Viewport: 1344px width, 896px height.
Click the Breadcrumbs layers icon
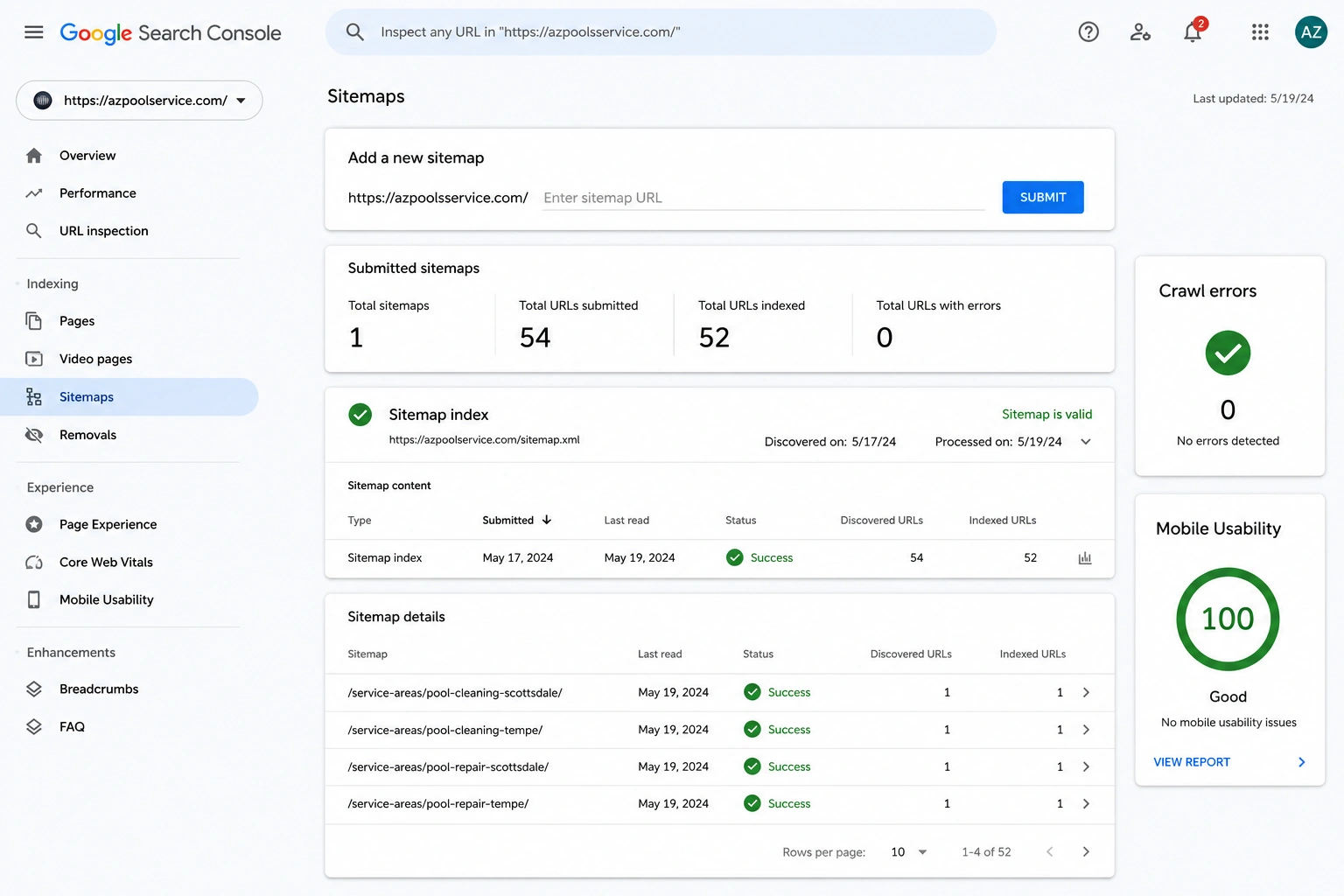(x=34, y=689)
